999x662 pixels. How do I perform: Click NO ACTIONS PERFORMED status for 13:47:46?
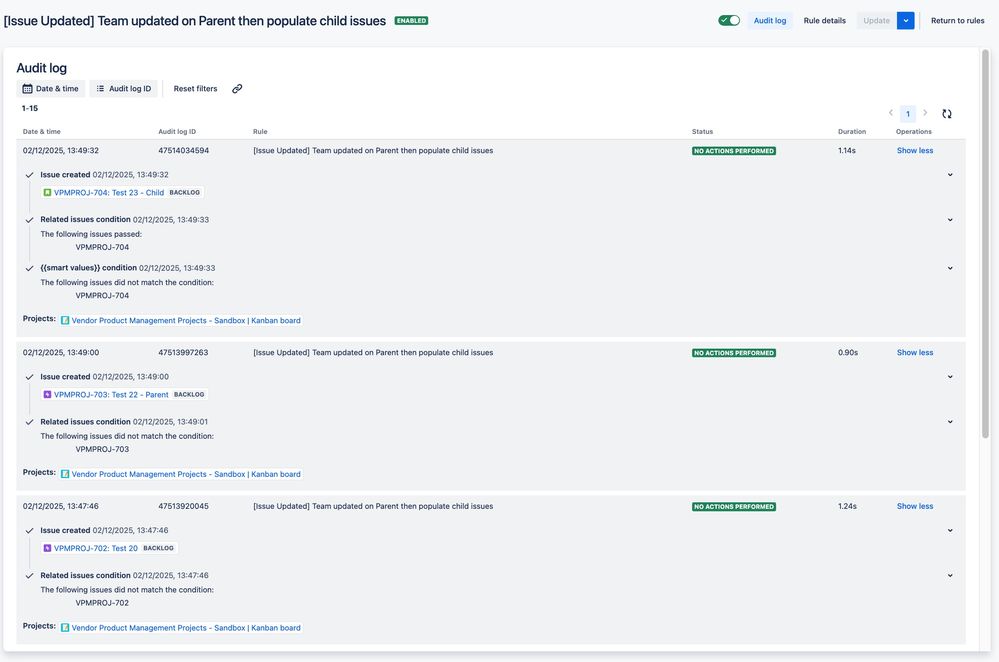[x=734, y=507]
